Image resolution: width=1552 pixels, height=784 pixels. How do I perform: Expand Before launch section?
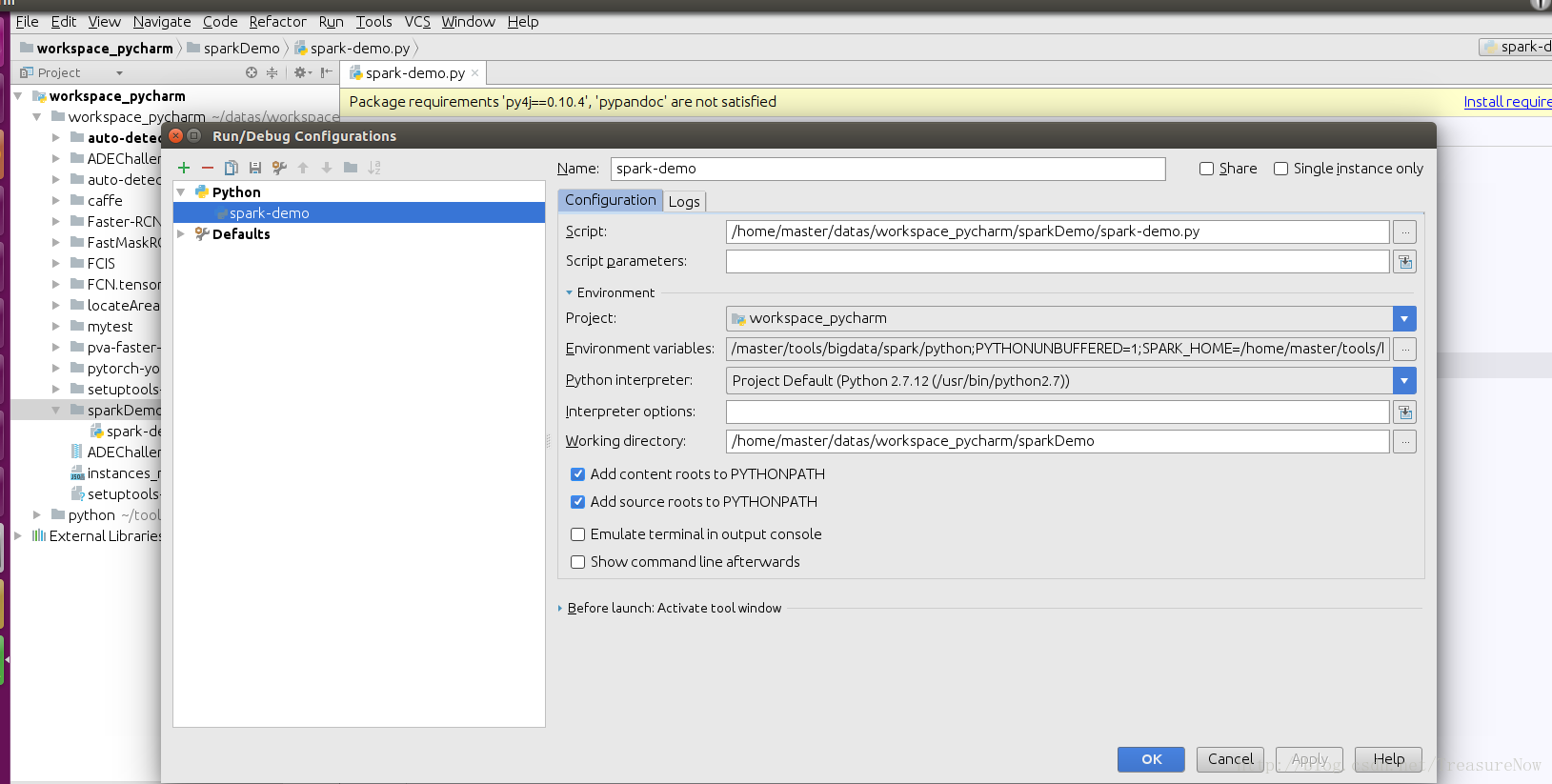(560, 608)
